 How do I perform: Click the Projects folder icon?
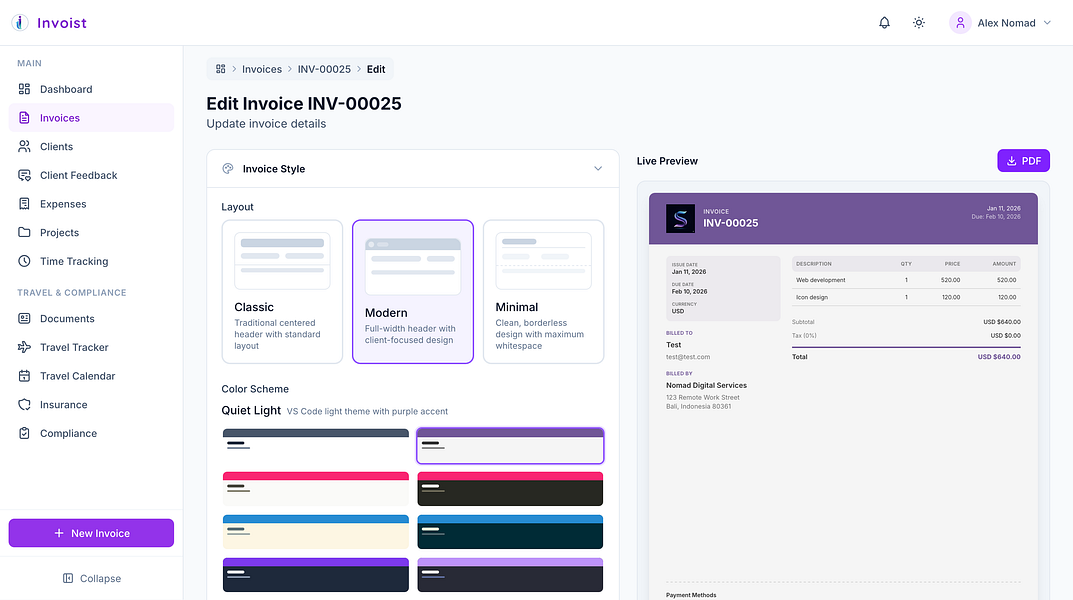click(x=24, y=233)
